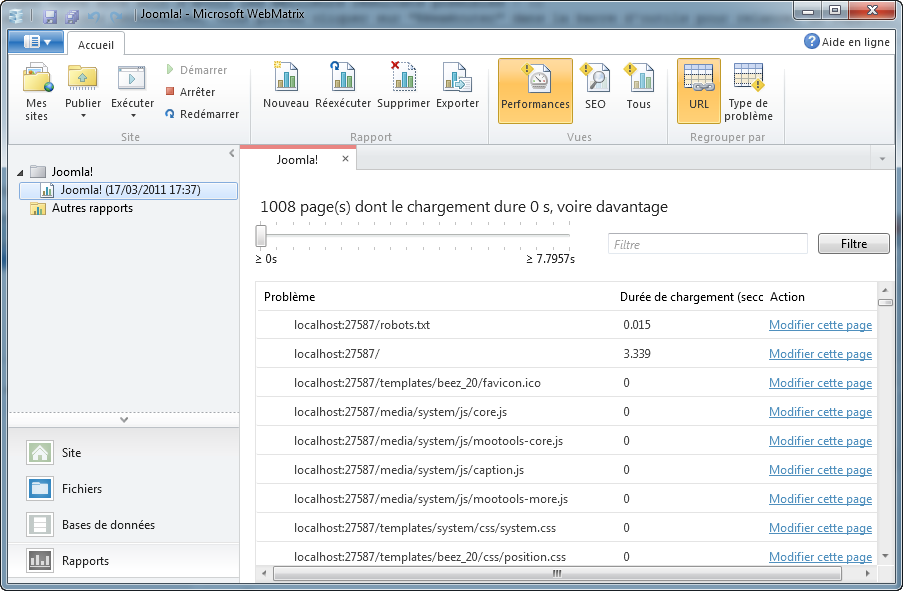Click the Exporter report icon

[457, 78]
